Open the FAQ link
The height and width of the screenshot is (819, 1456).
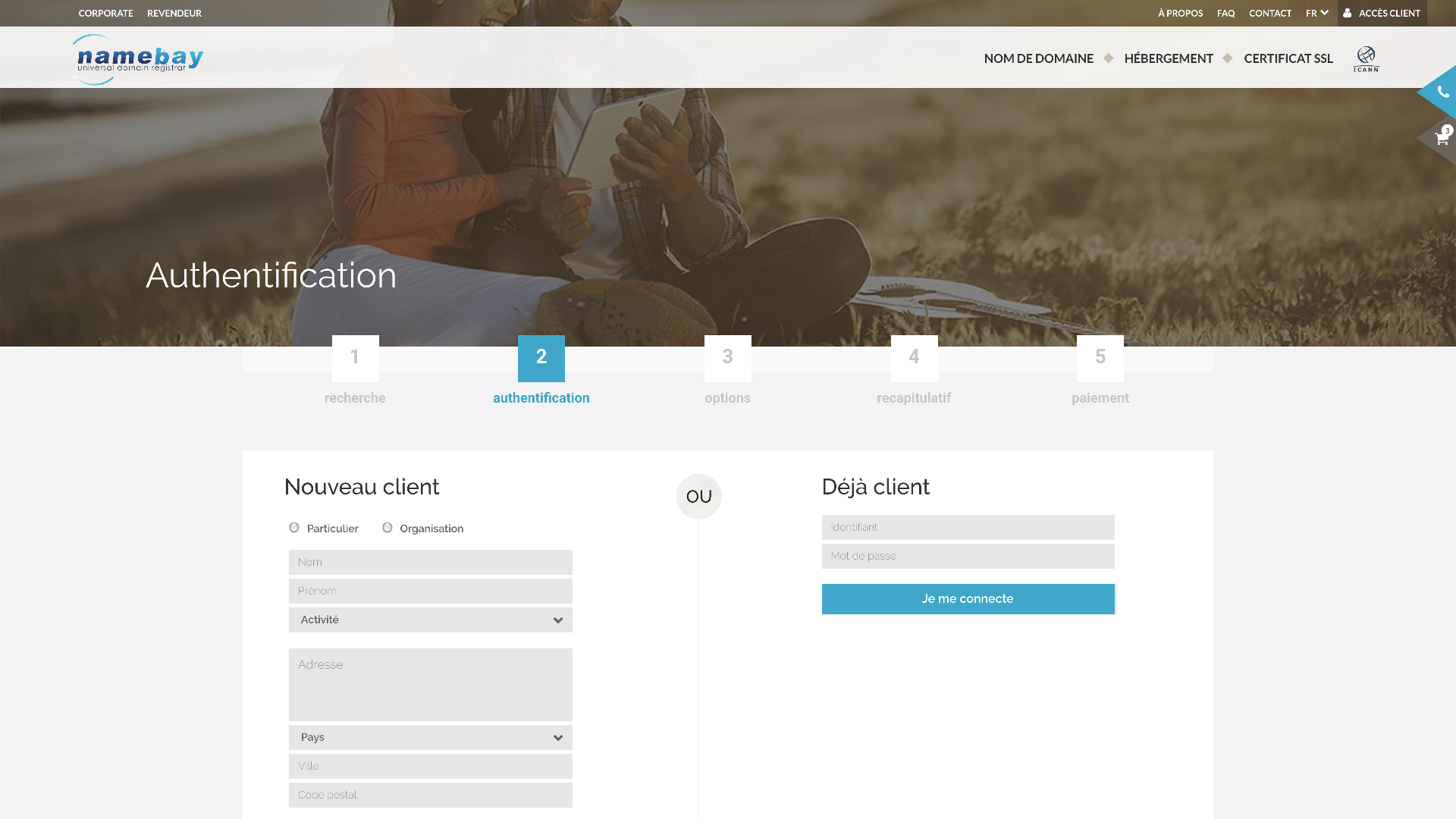[1225, 13]
